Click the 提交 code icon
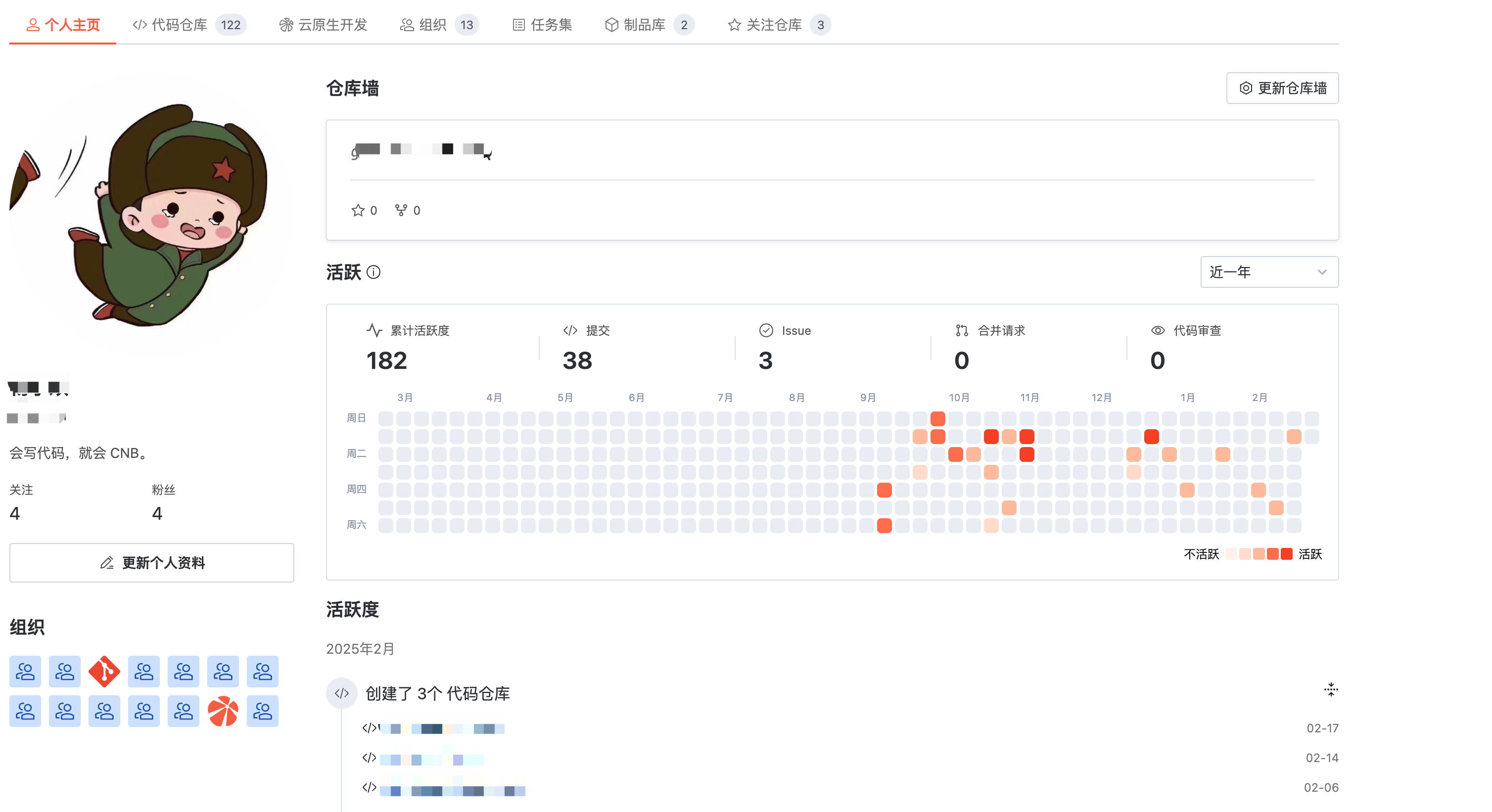The height and width of the screenshot is (812, 1492). point(570,330)
